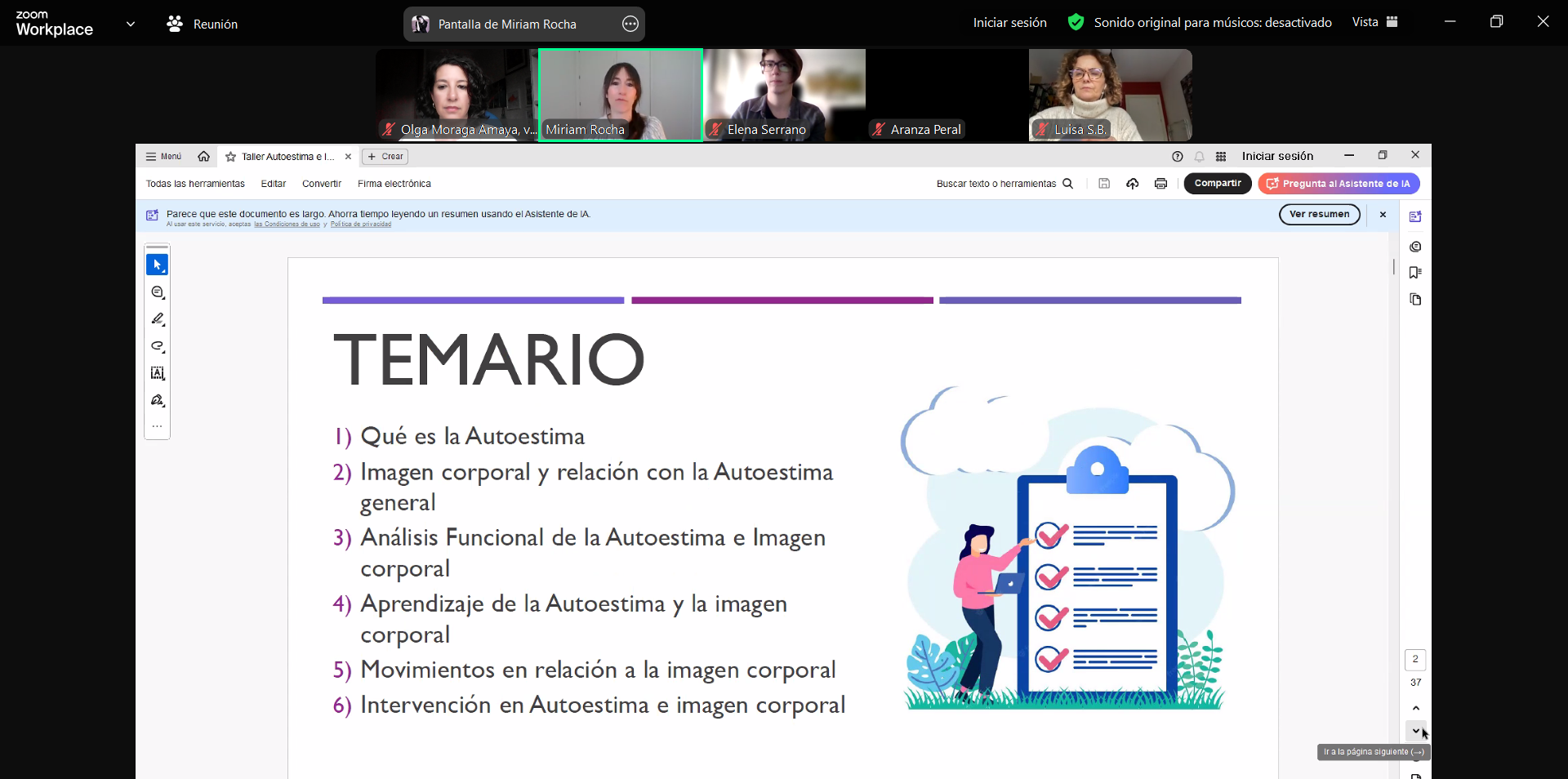Open Todas las herramientas menu

(x=195, y=184)
